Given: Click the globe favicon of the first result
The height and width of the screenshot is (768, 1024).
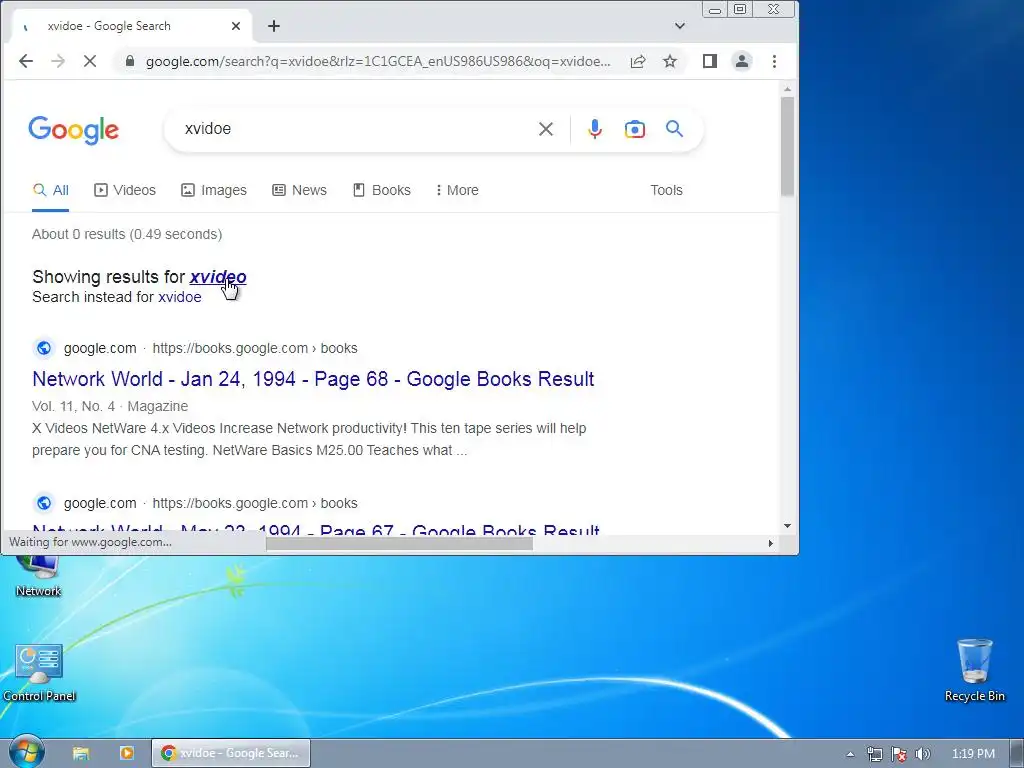Looking at the screenshot, I should 44,348.
